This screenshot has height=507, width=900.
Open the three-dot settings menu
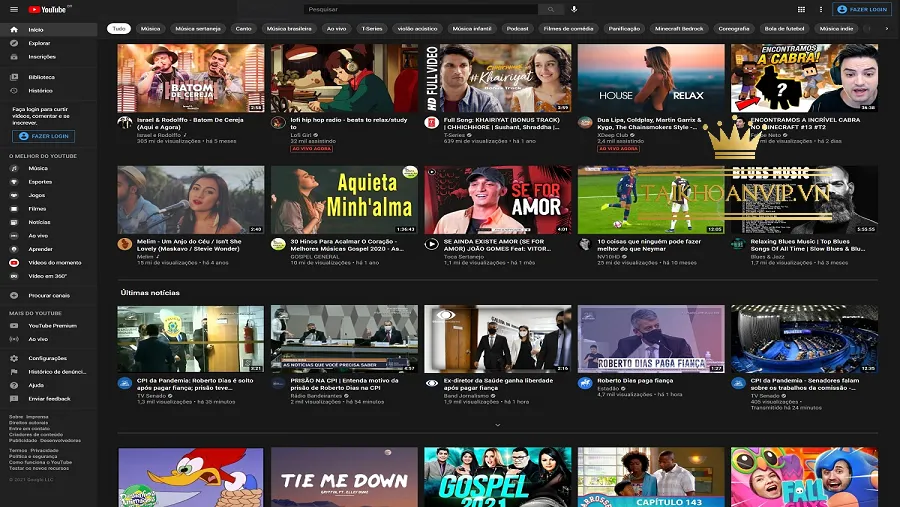click(821, 9)
